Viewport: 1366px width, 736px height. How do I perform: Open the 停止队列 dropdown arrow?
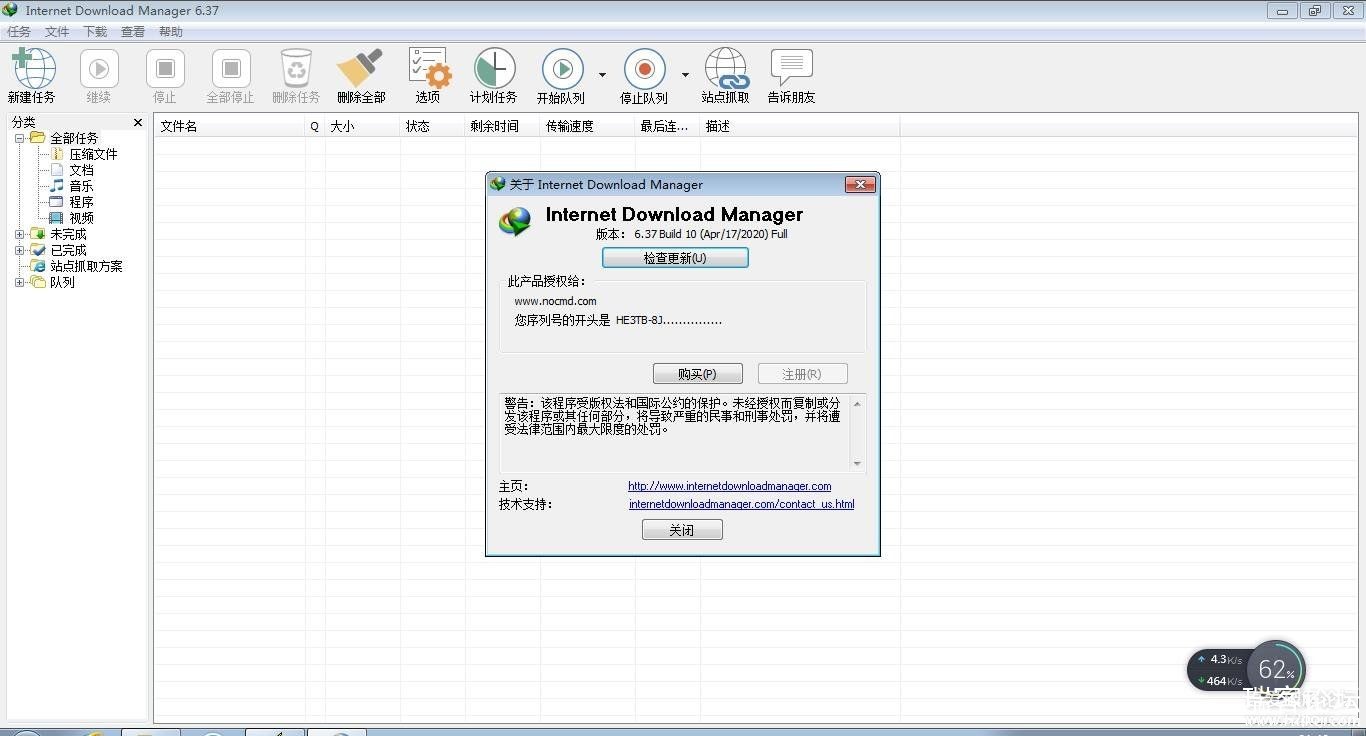coord(685,75)
